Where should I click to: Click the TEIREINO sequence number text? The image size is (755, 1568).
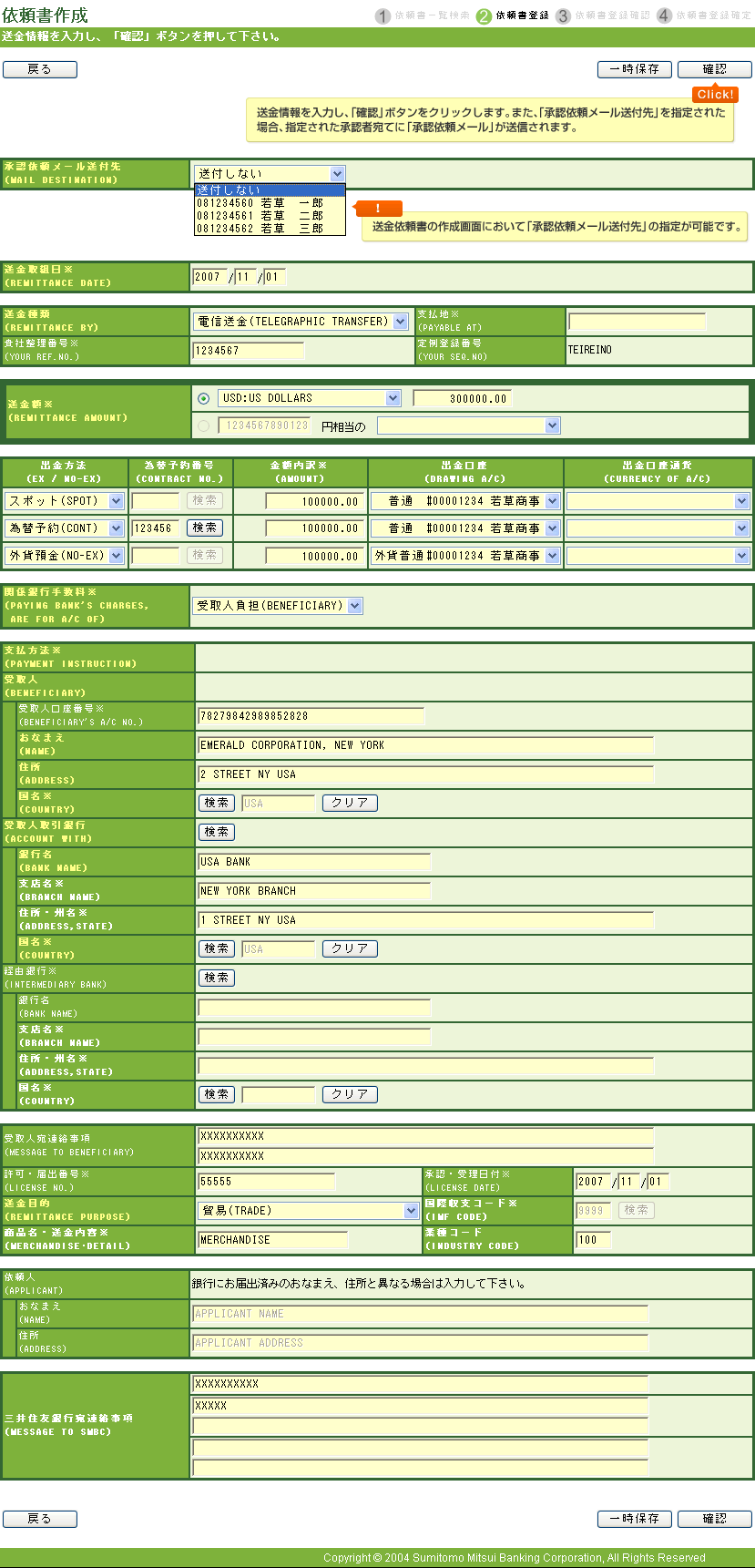[590, 350]
